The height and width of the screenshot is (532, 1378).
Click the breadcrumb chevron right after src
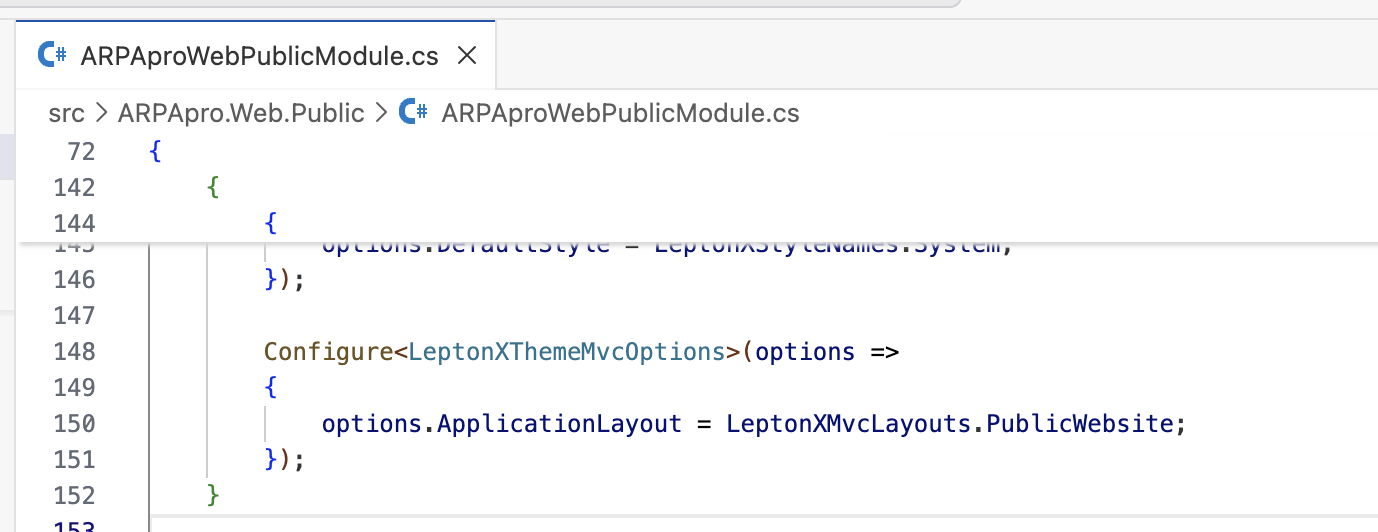point(101,113)
